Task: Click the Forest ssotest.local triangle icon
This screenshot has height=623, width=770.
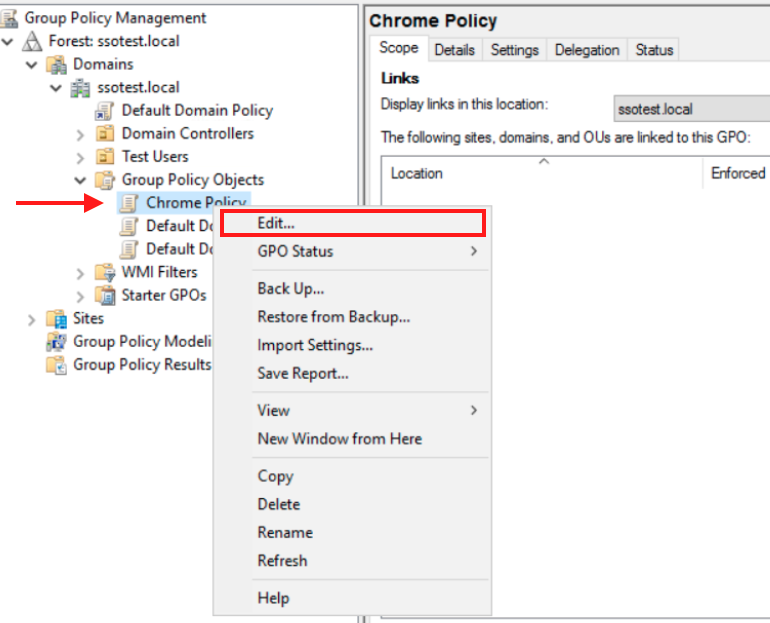Action: pos(32,41)
